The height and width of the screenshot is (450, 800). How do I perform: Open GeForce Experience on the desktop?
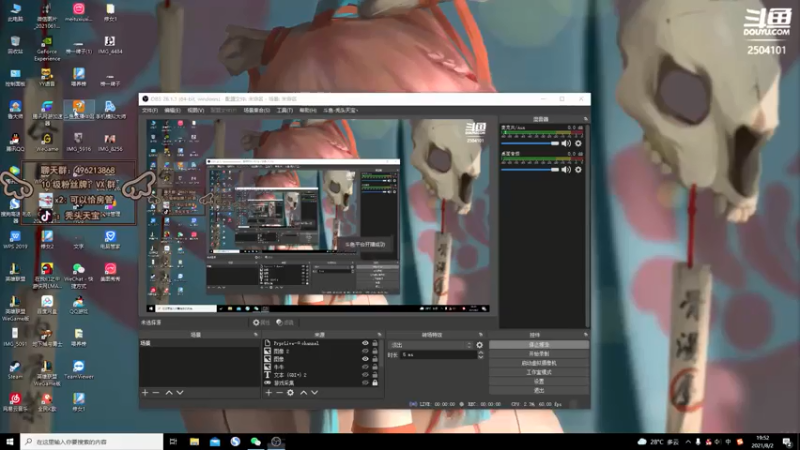47,48
